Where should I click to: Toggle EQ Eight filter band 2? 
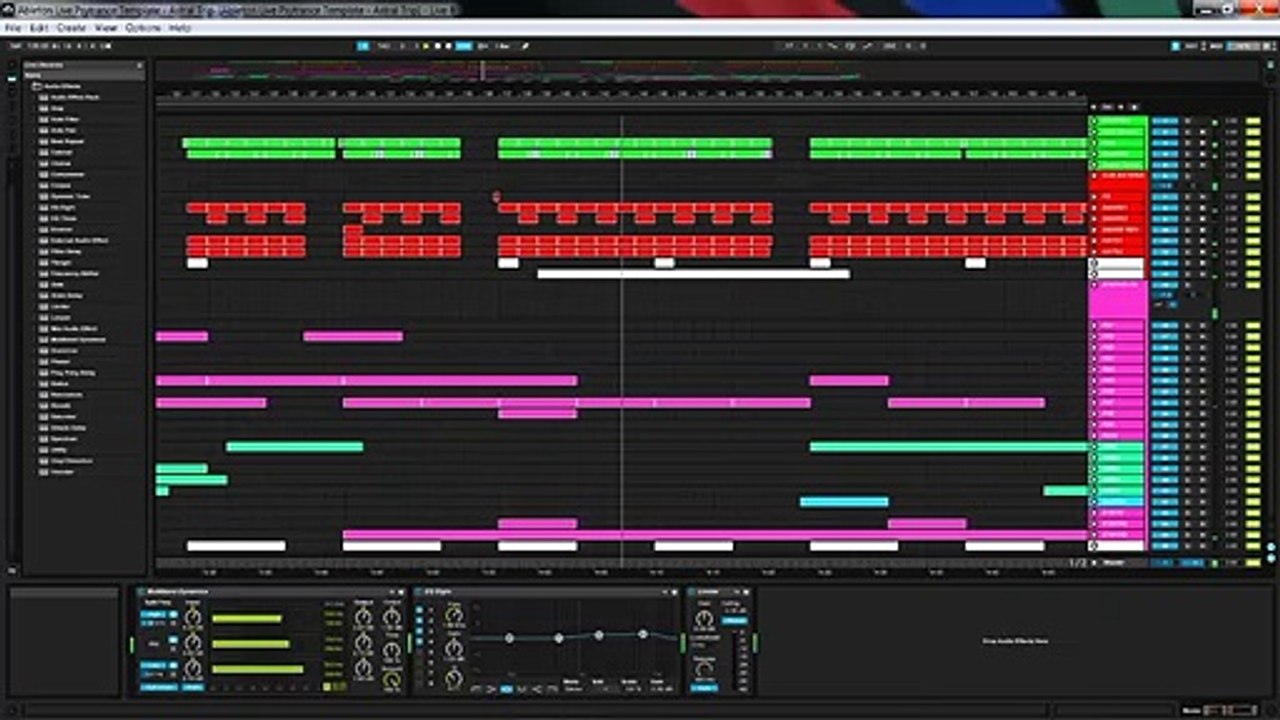pos(420,620)
